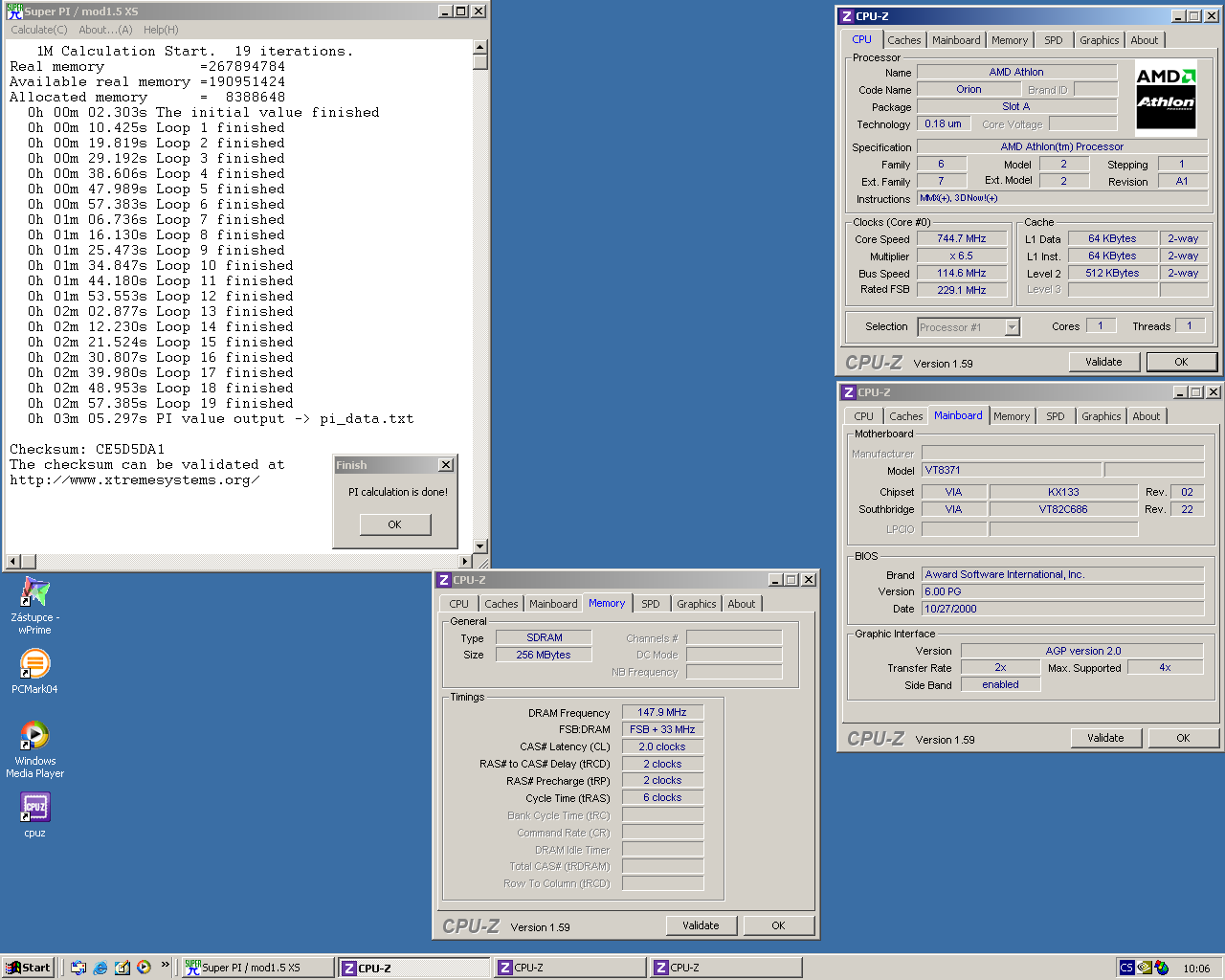Open Caches tab in top CPU-Z window
1225x980 pixels.
pos(903,40)
